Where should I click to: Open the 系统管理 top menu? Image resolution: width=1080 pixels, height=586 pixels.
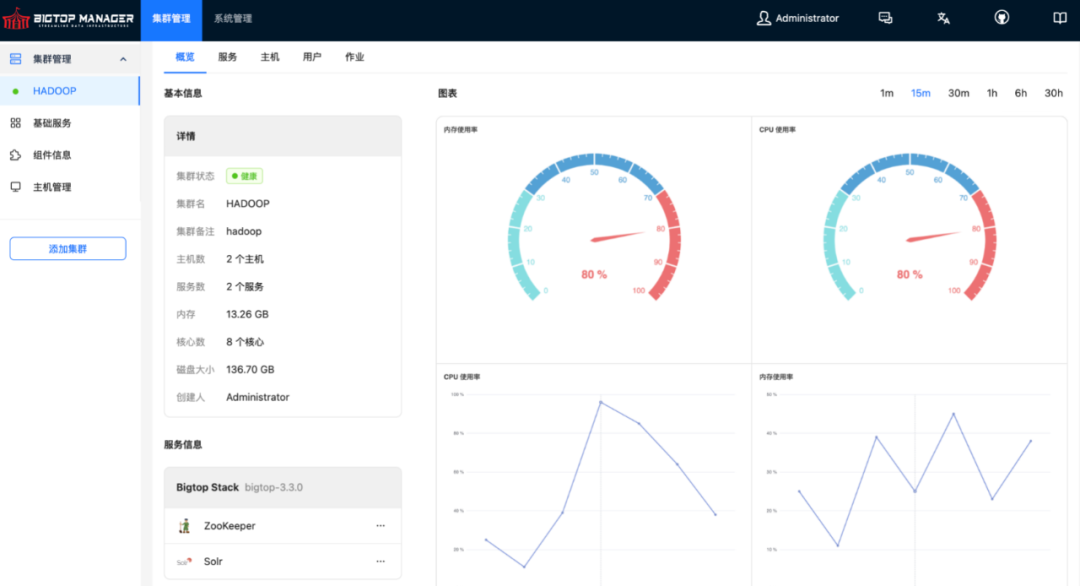[x=233, y=19]
